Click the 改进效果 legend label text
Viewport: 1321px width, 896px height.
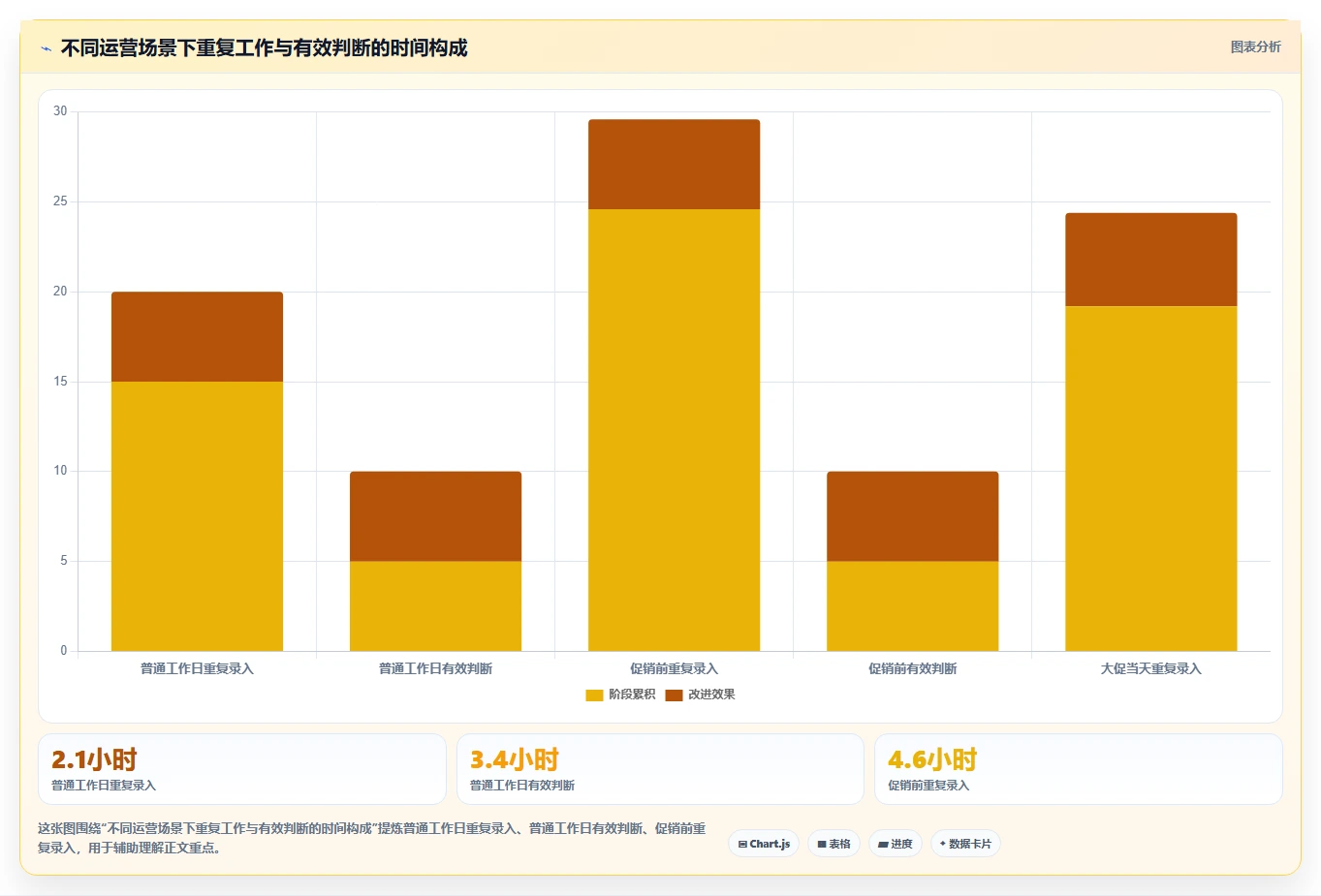(711, 695)
